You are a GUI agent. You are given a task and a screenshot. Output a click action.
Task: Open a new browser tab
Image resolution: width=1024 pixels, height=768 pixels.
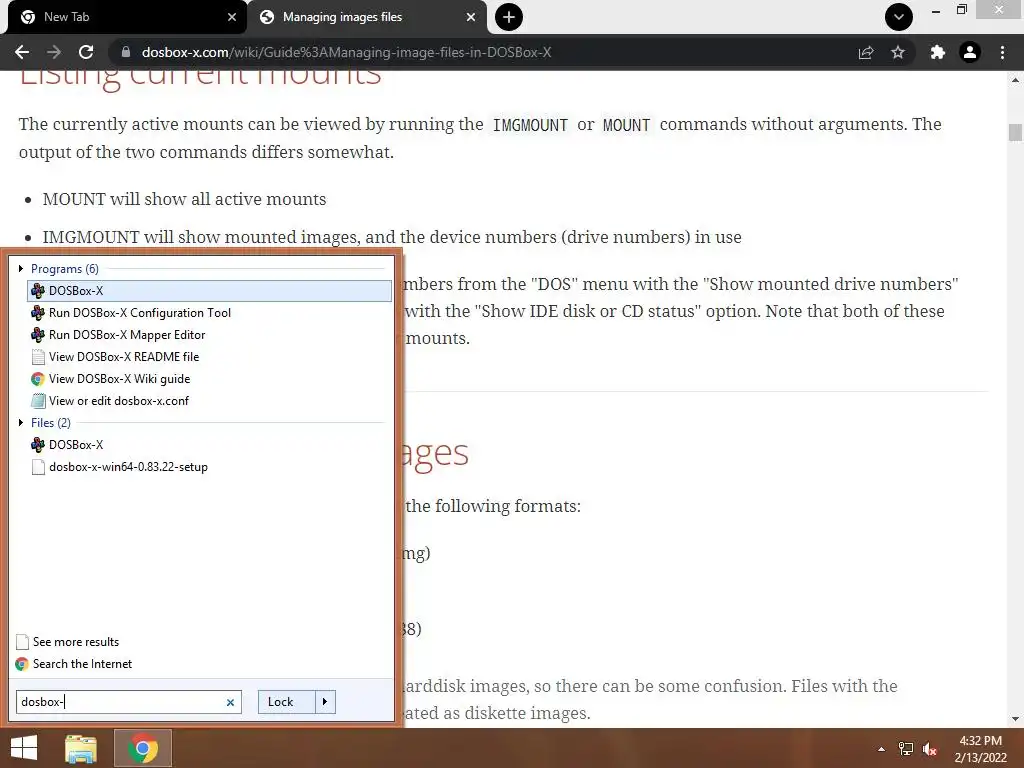(509, 17)
